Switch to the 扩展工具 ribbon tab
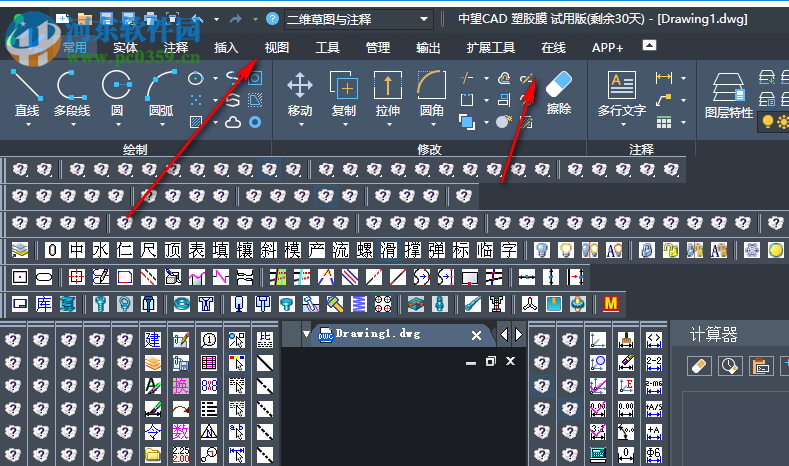789x466 pixels. coord(491,47)
